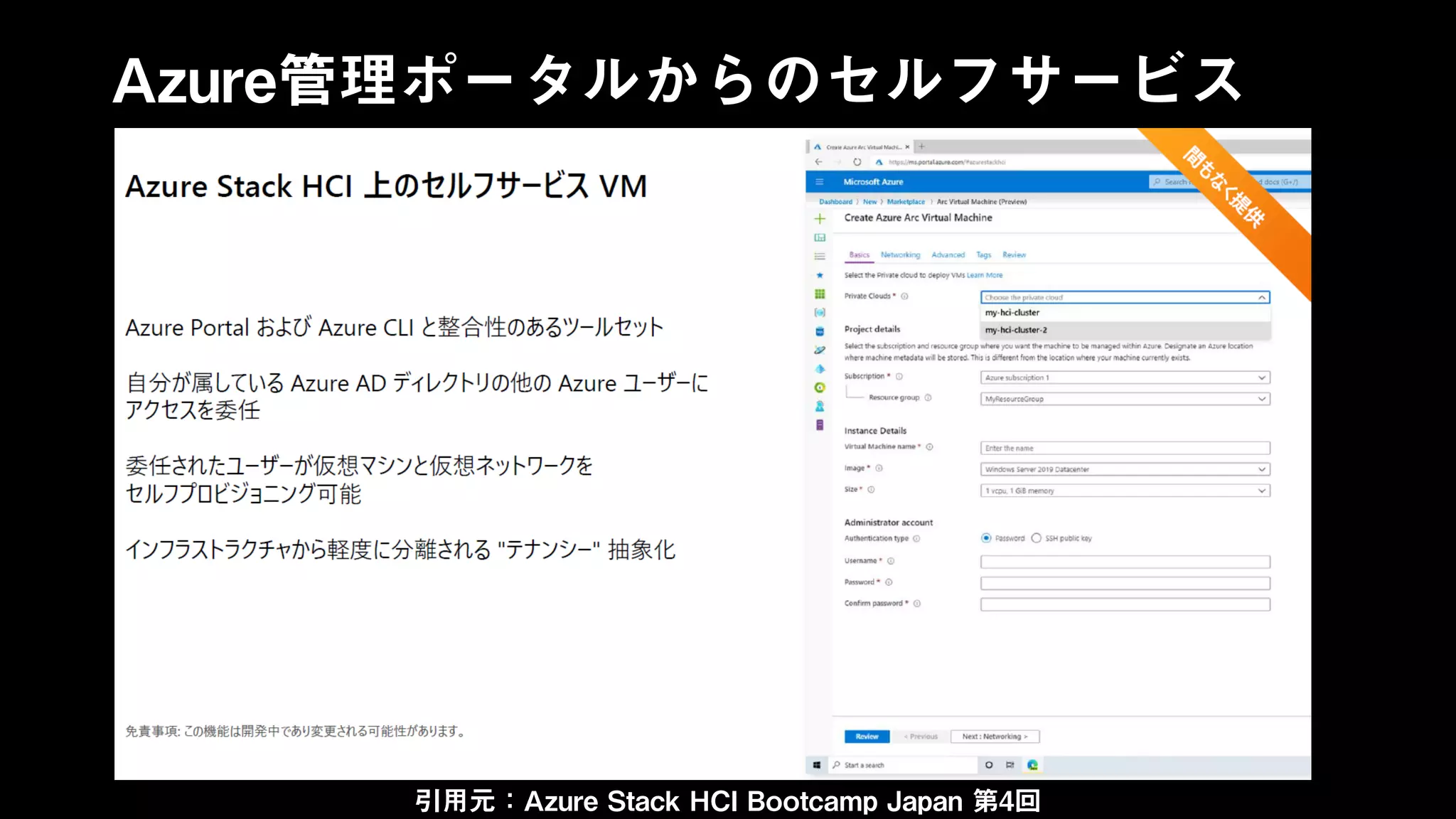The width and height of the screenshot is (1456, 819).
Task: Open the Cortana circle in taskbar
Action: coord(989,765)
